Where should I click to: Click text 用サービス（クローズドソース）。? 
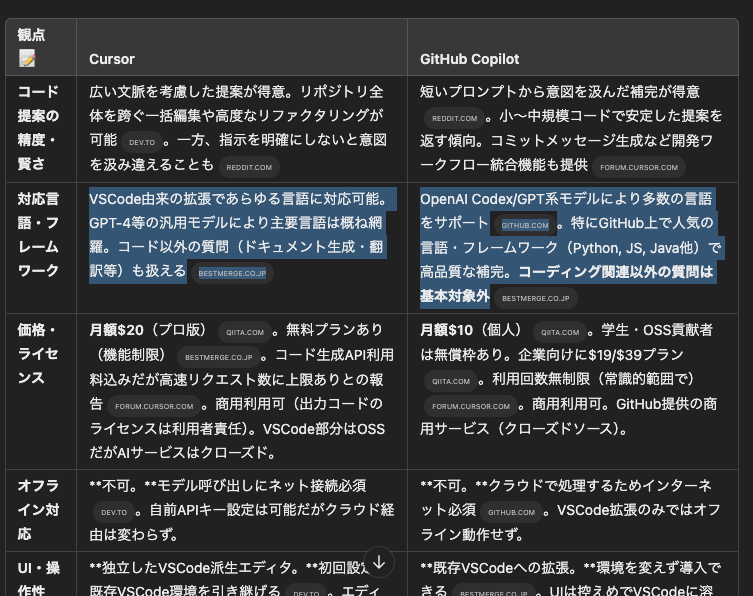pos(524,428)
